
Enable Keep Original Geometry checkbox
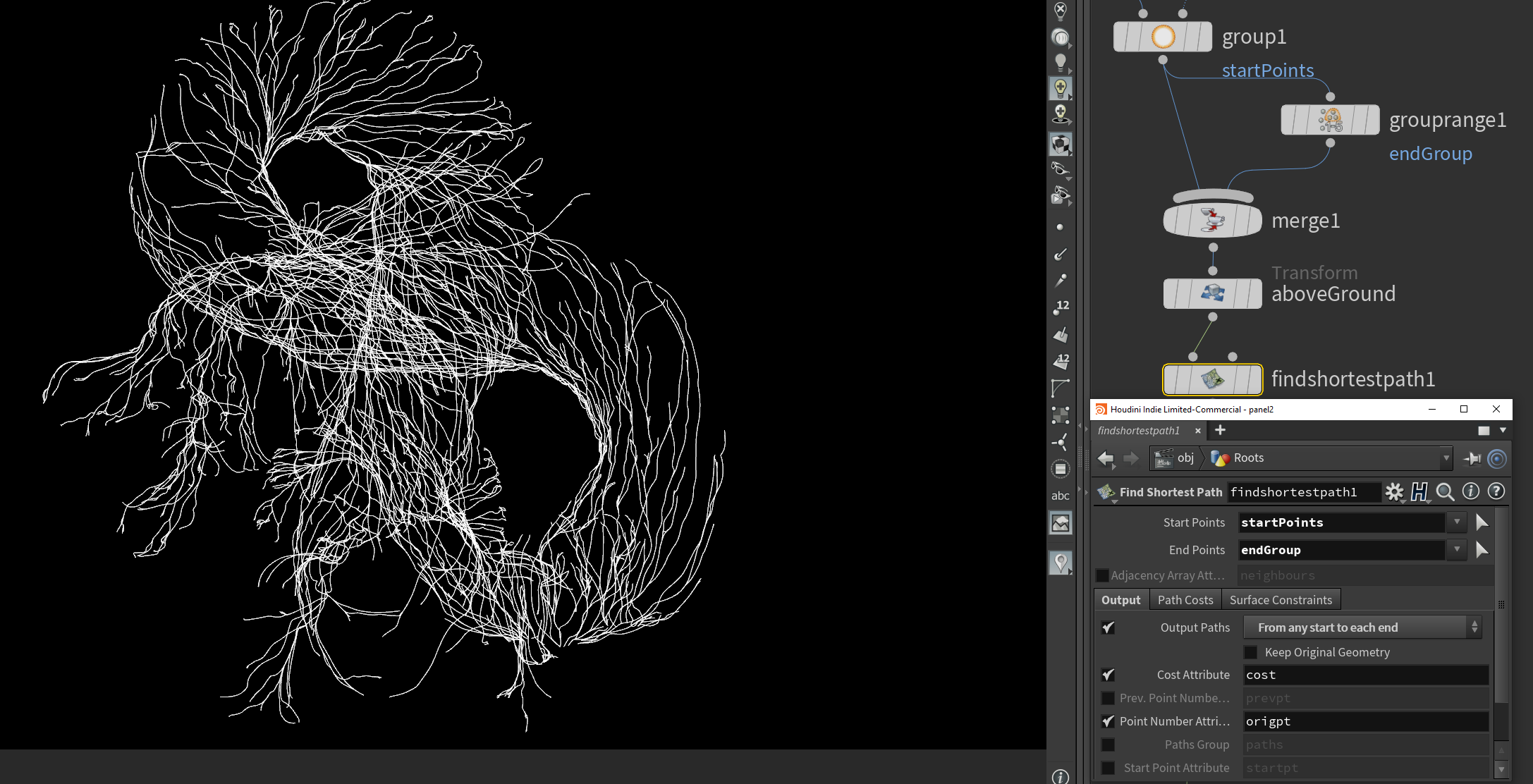1251,652
